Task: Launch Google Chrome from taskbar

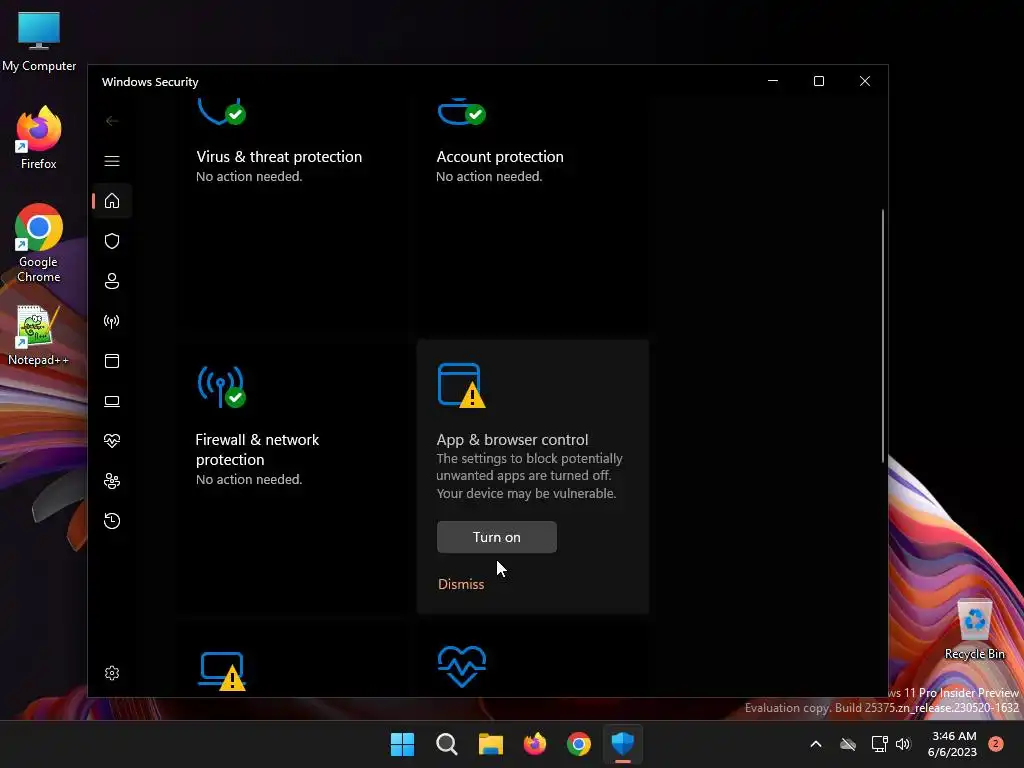Action: (579, 744)
